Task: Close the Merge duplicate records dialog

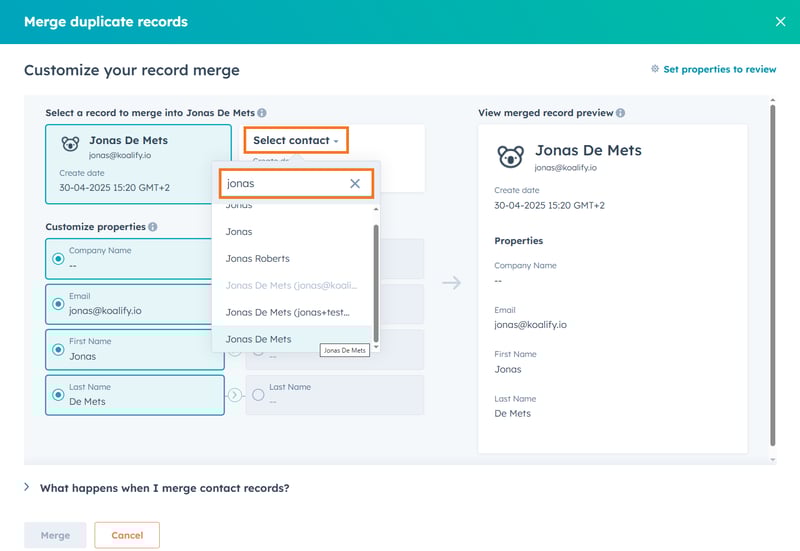Action: coord(780,21)
